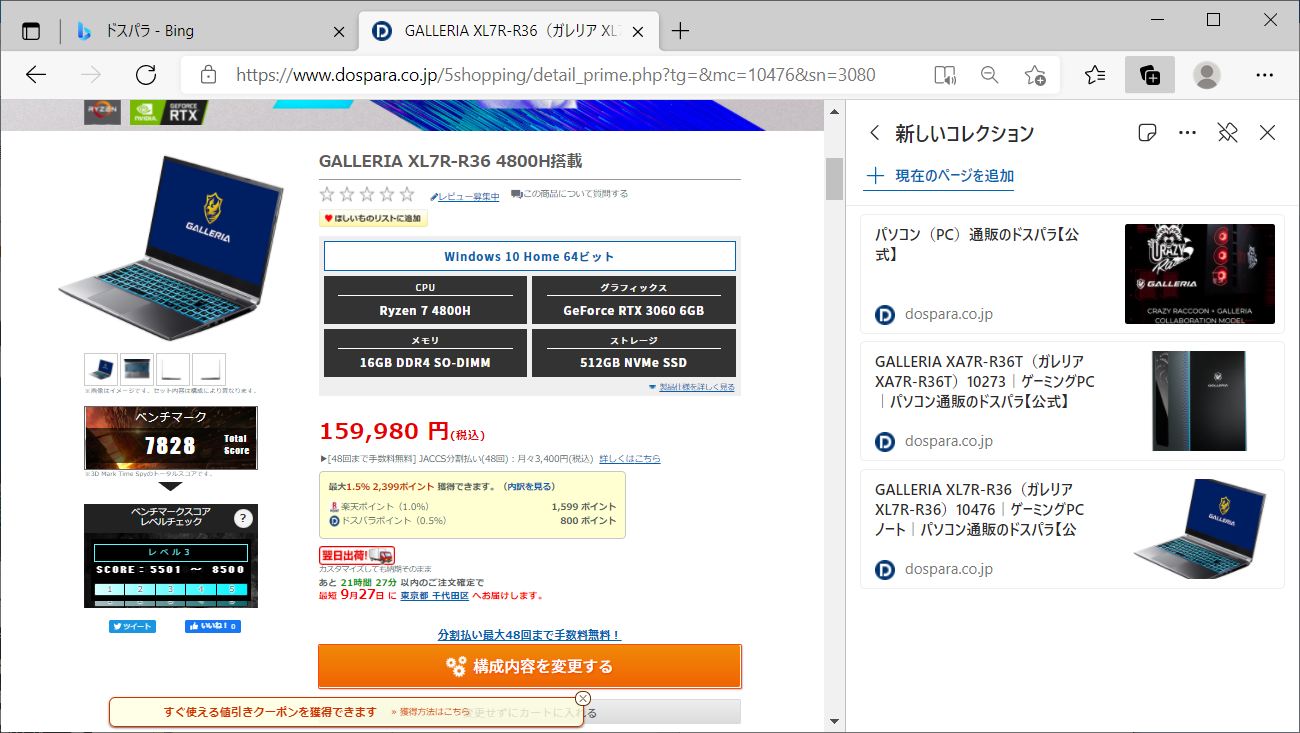Tweet this product page
The image size is (1300, 733).
click(x=132, y=627)
